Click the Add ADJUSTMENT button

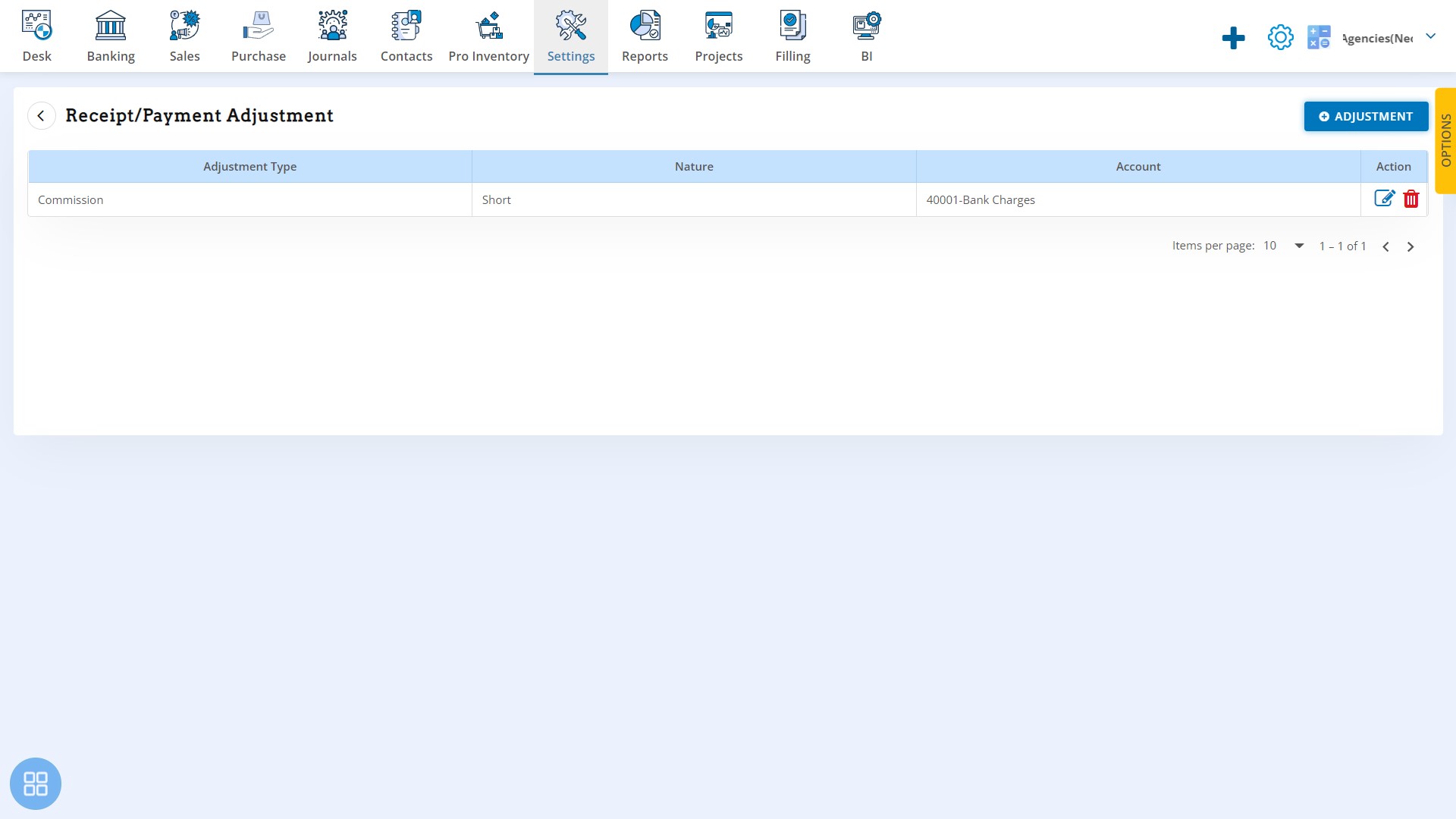click(1366, 116)
